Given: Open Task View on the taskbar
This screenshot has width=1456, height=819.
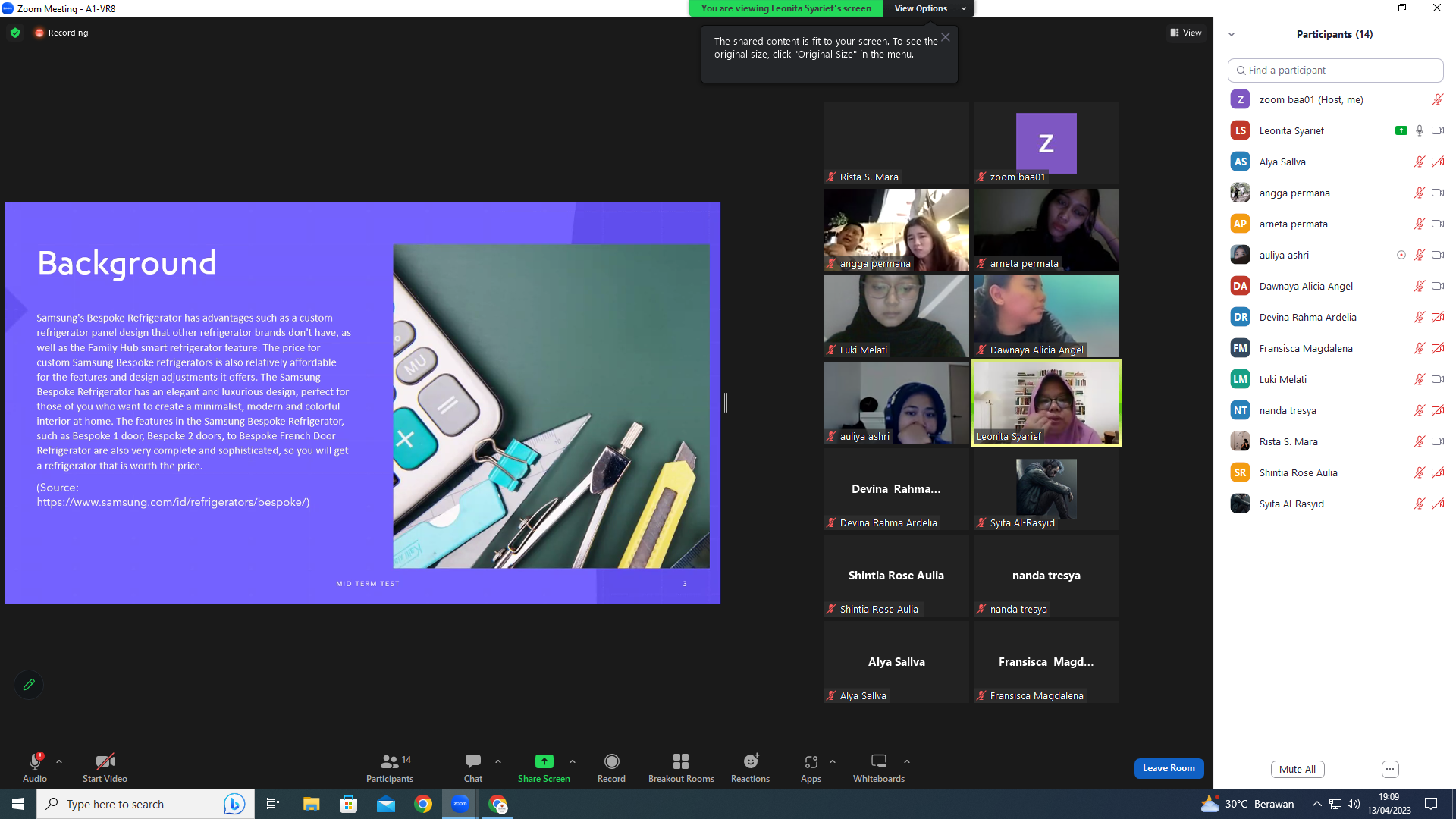Looking at the screenshot, I should [x=273, y=804].
